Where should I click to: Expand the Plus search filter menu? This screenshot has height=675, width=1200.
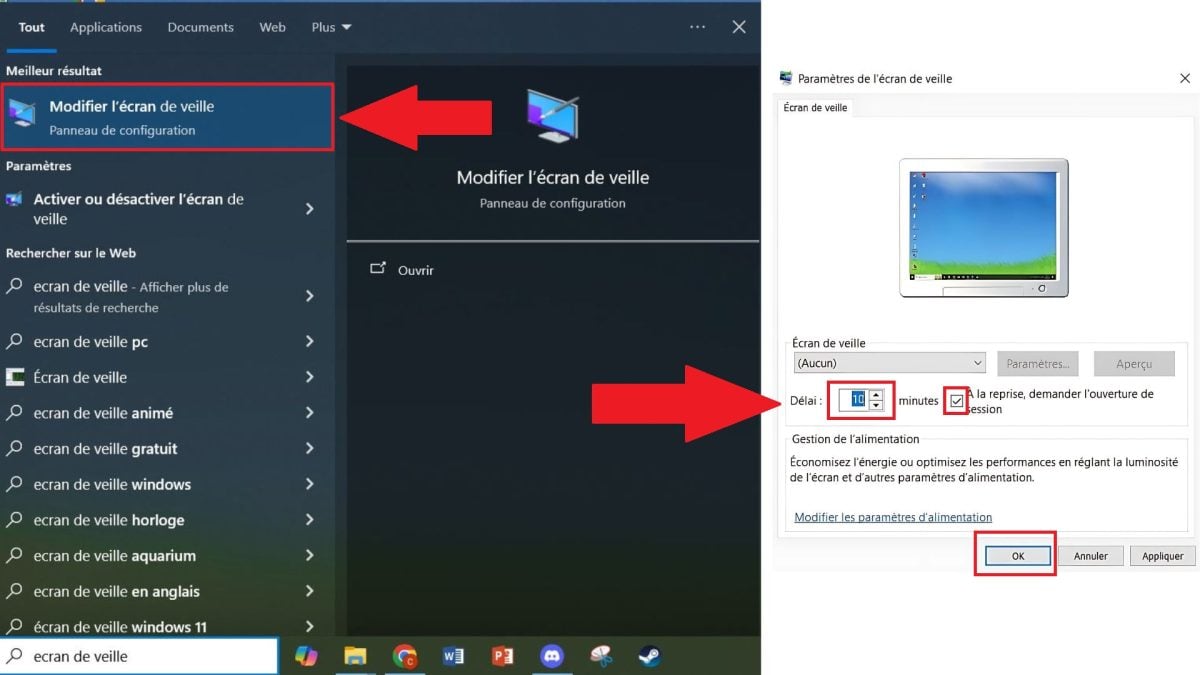tap(331, 27)
